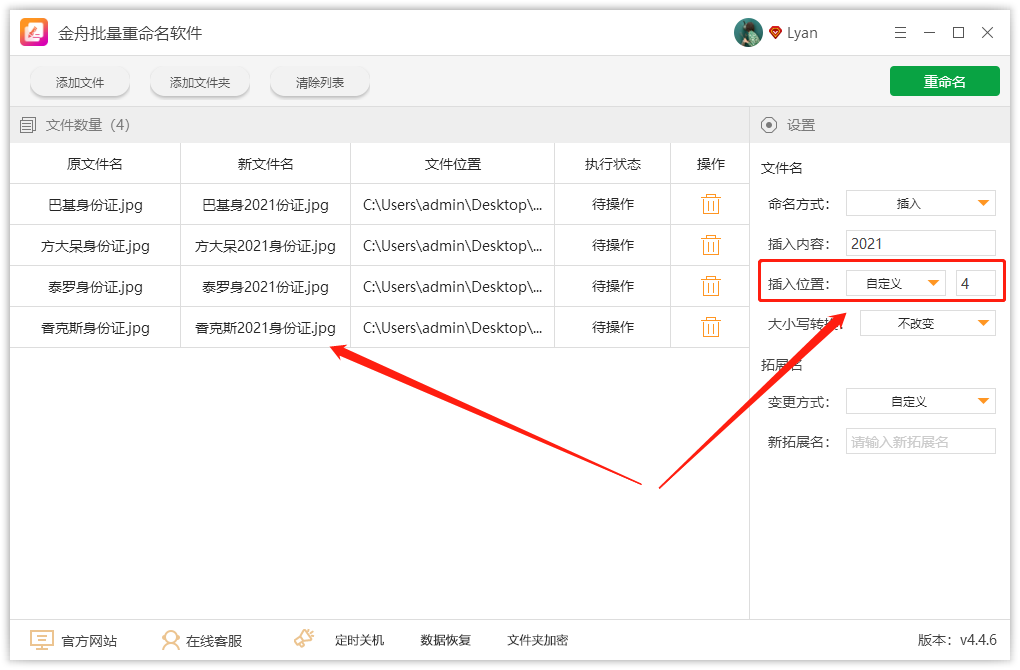Image resolution: width=1020 pixels, height=670 pixels.
Task: Click the 插入内容 field showing 2021
Action: click(919, 242)
